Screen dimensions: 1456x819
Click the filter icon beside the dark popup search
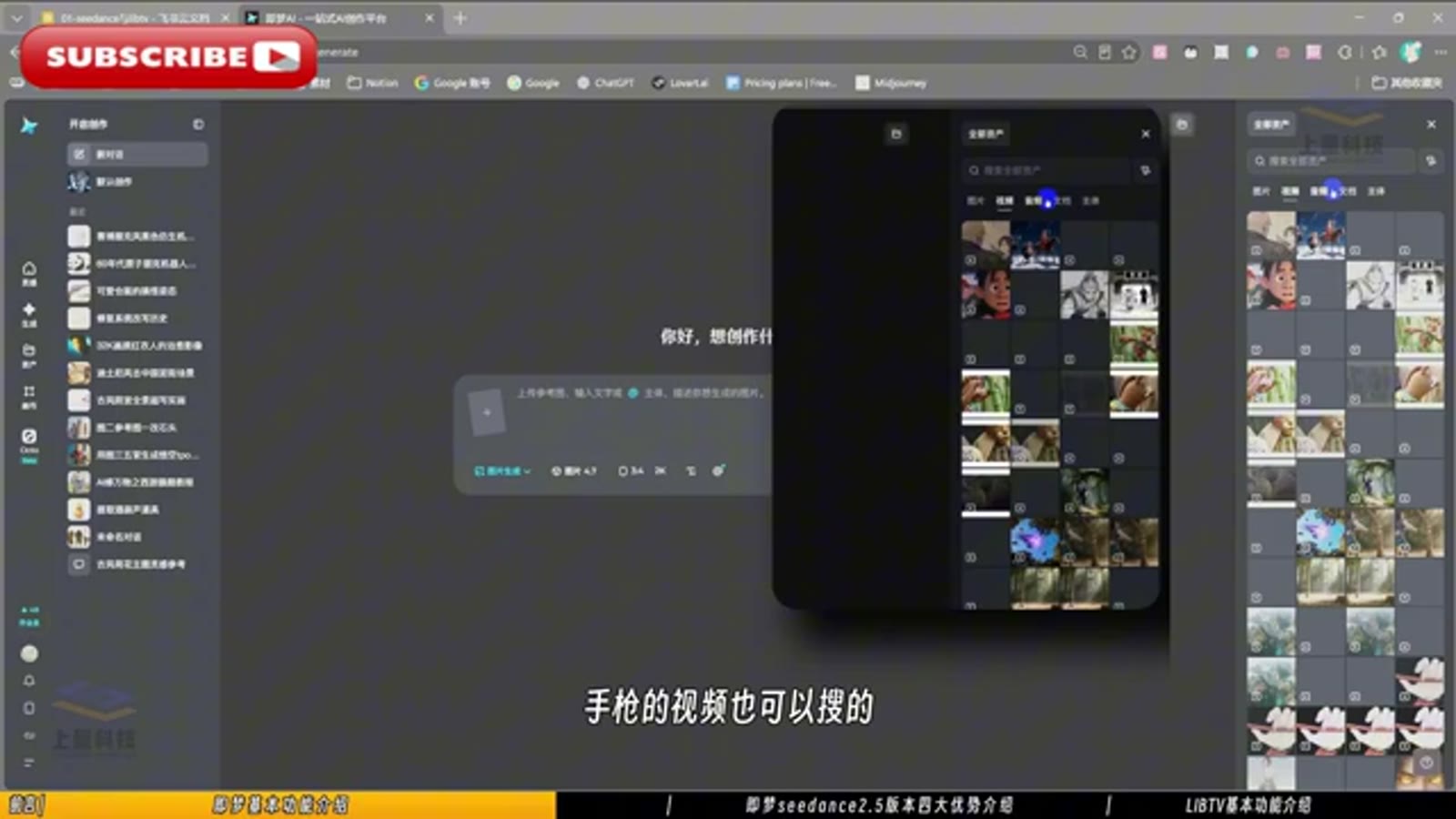pyautogui.click(x=1145, y=170)
